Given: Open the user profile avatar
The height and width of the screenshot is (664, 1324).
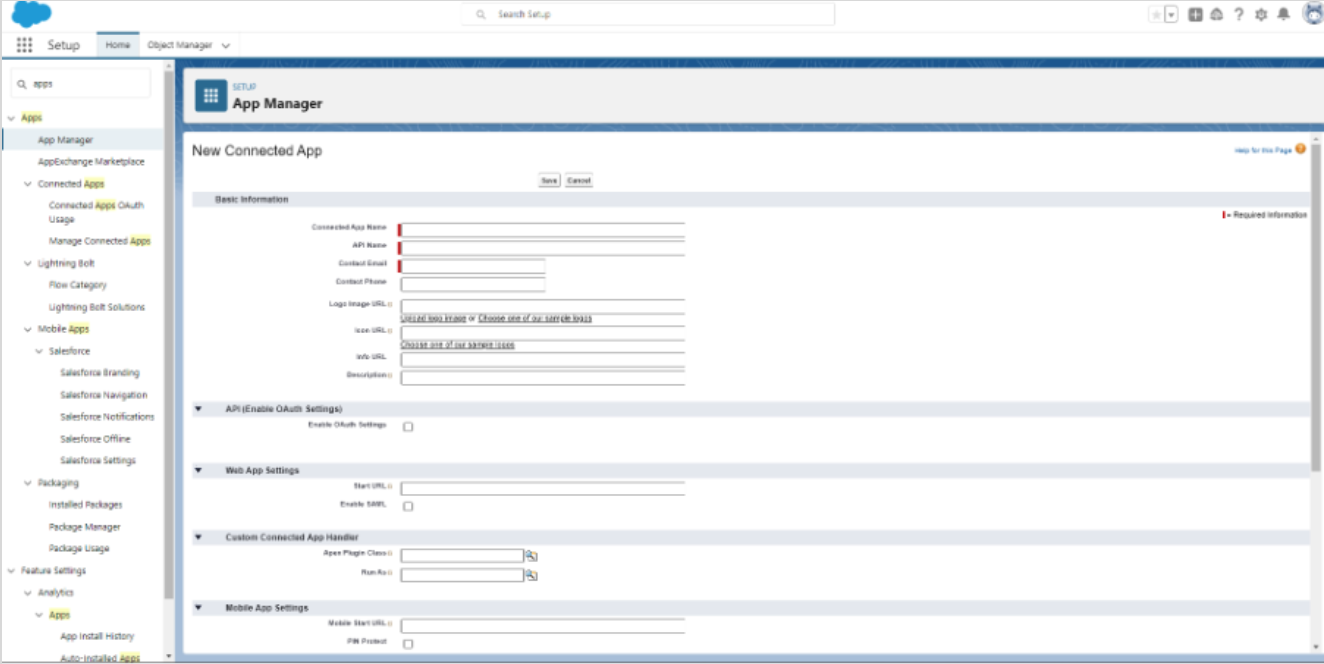Looking at the screenshot, I should coord(1312,15).
